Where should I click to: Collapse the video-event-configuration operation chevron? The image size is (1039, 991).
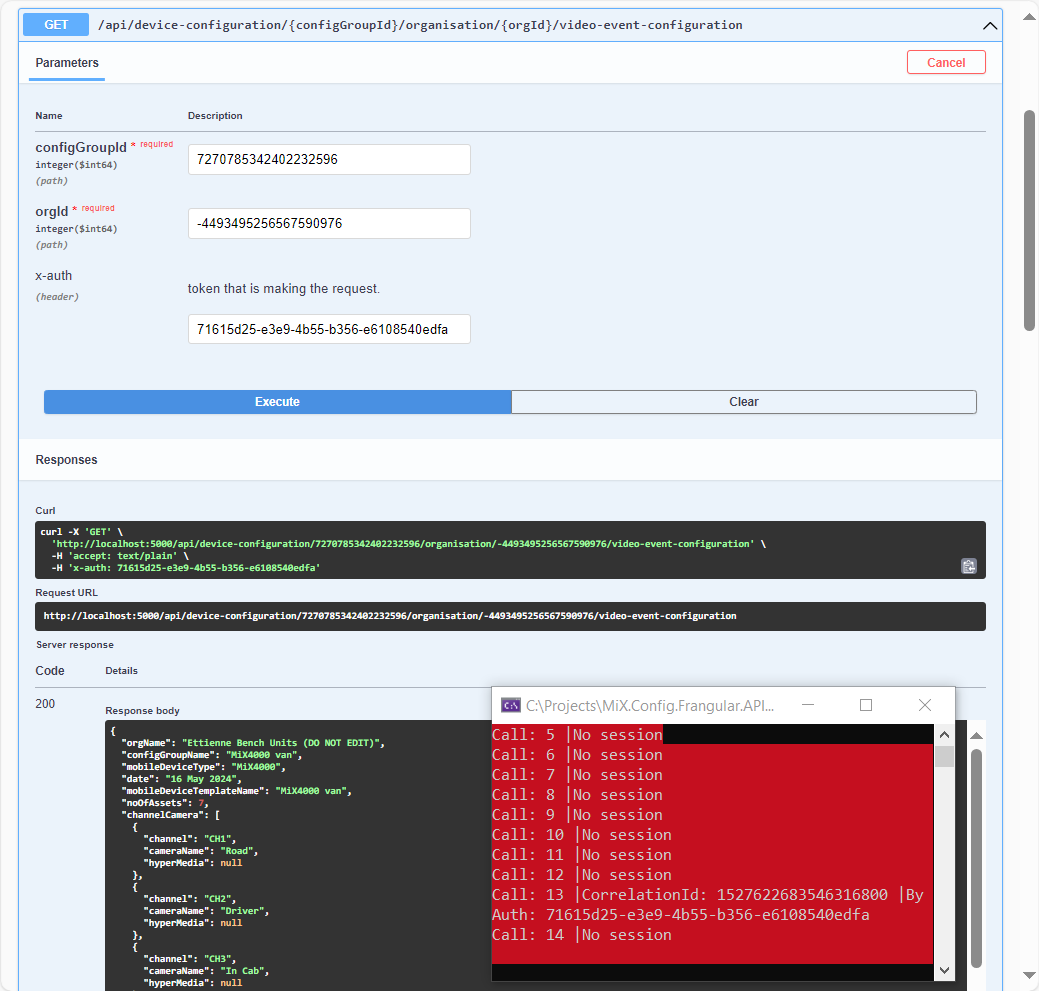click(990, 26)
